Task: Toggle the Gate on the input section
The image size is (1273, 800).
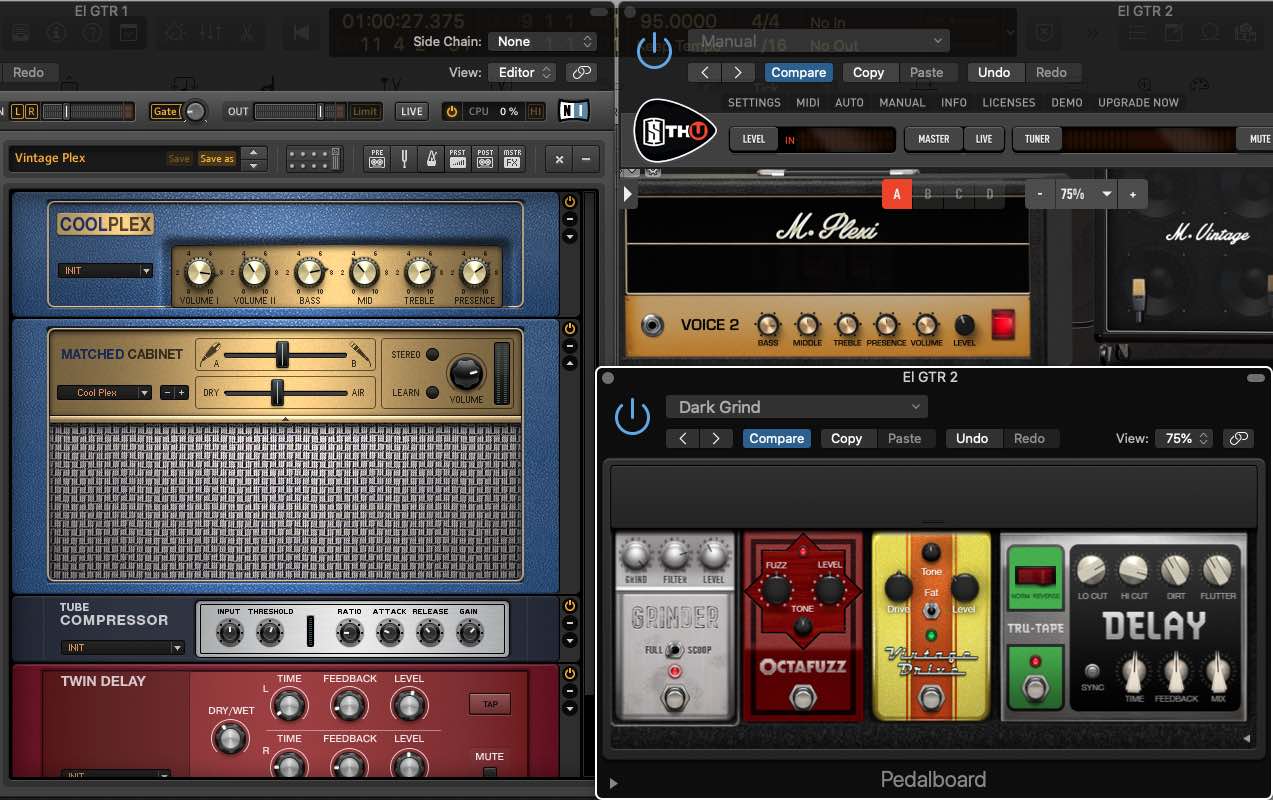Action: [166, 112]
